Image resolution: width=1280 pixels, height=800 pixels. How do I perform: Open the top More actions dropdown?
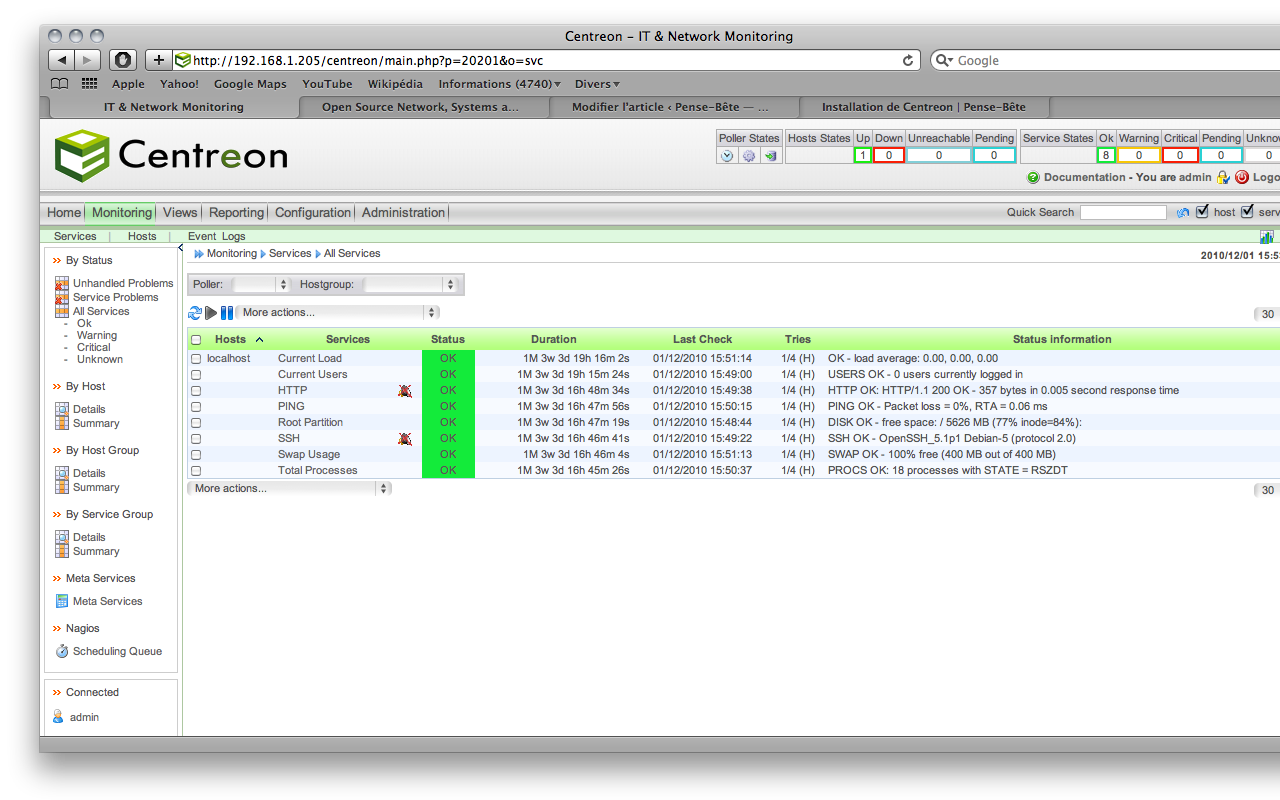tap(338, 313)
